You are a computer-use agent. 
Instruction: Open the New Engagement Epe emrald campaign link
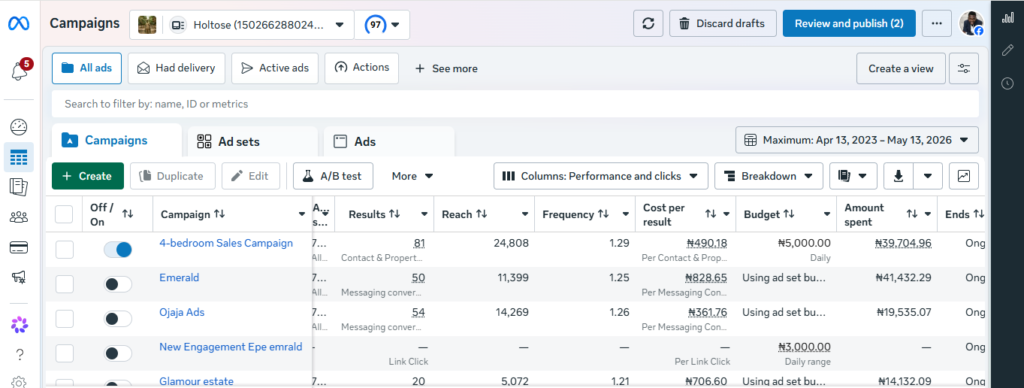pyautogui.click(x=231, y=347)
